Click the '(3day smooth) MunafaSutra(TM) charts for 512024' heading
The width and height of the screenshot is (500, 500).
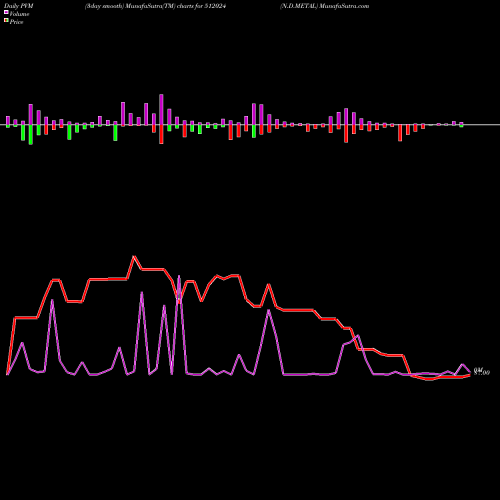155,6
